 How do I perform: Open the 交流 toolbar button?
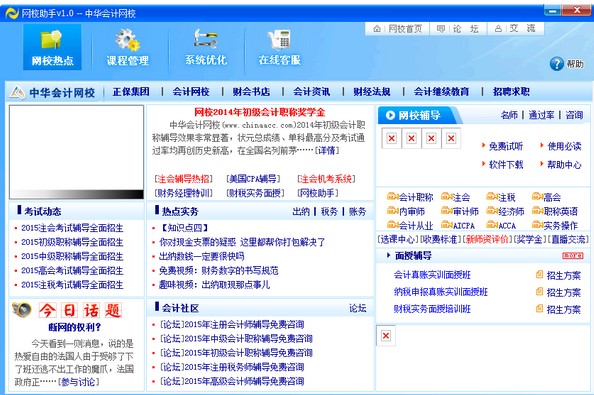[x=515, y=29]
